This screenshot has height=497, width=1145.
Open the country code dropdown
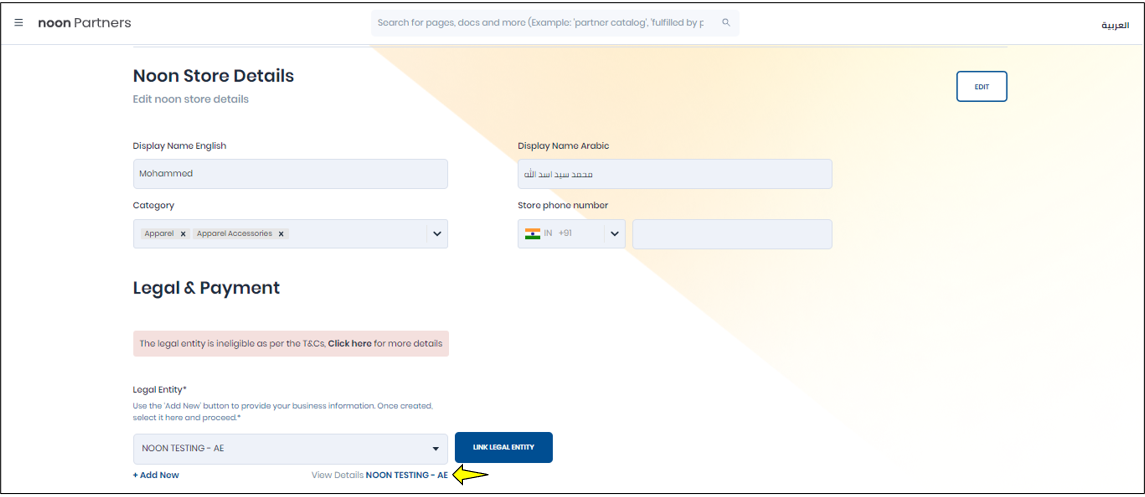[x=614, y=234]
